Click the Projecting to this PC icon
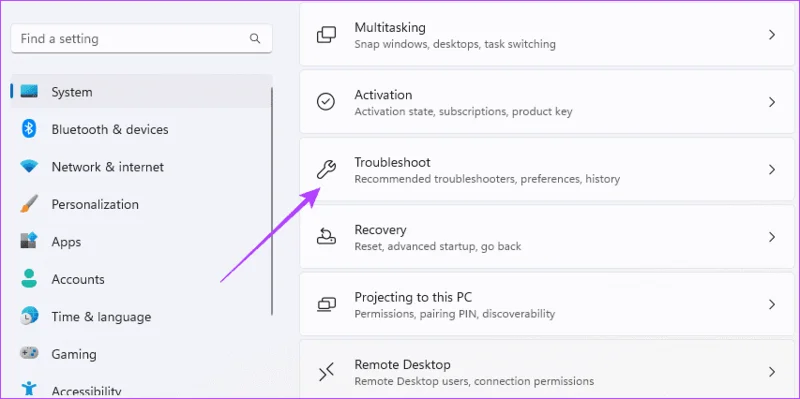Viewport: 800px width, 399px height. click(326, 305)
